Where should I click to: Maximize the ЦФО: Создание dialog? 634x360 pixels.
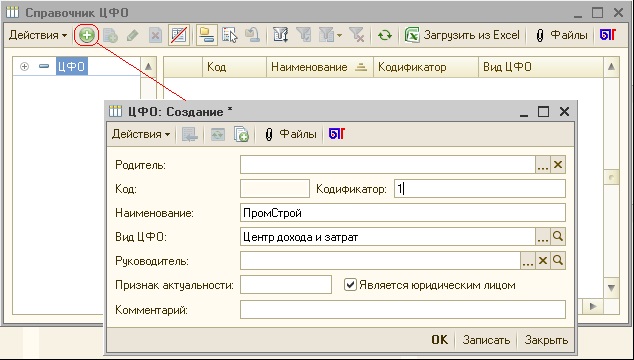click(543, 112)
